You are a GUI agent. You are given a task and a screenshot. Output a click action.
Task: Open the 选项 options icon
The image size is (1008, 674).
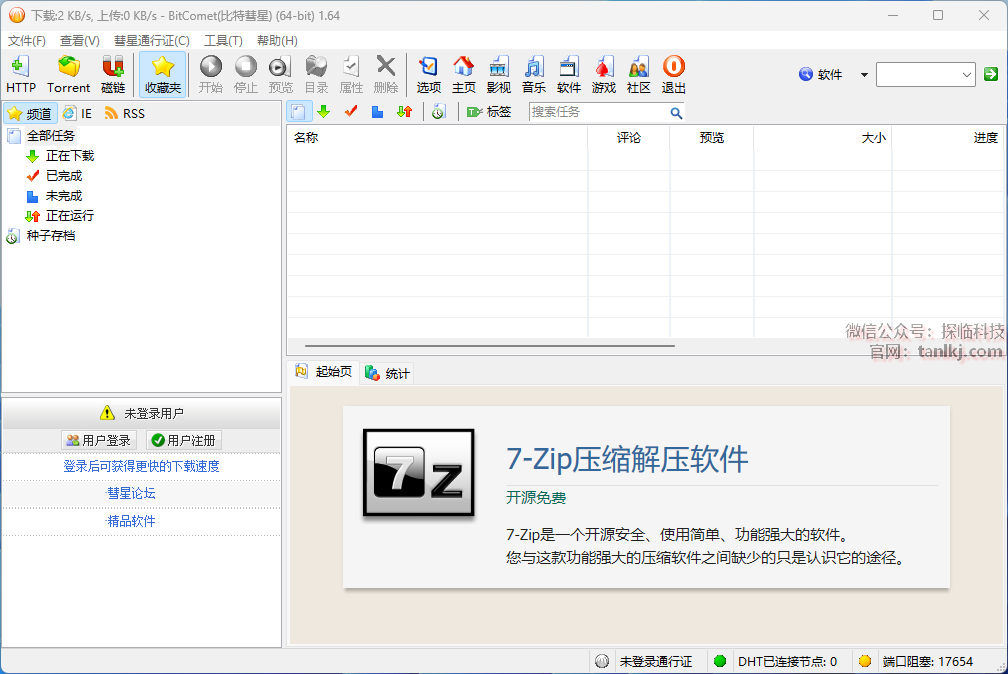pyautogui.click(x=428, y=75)
